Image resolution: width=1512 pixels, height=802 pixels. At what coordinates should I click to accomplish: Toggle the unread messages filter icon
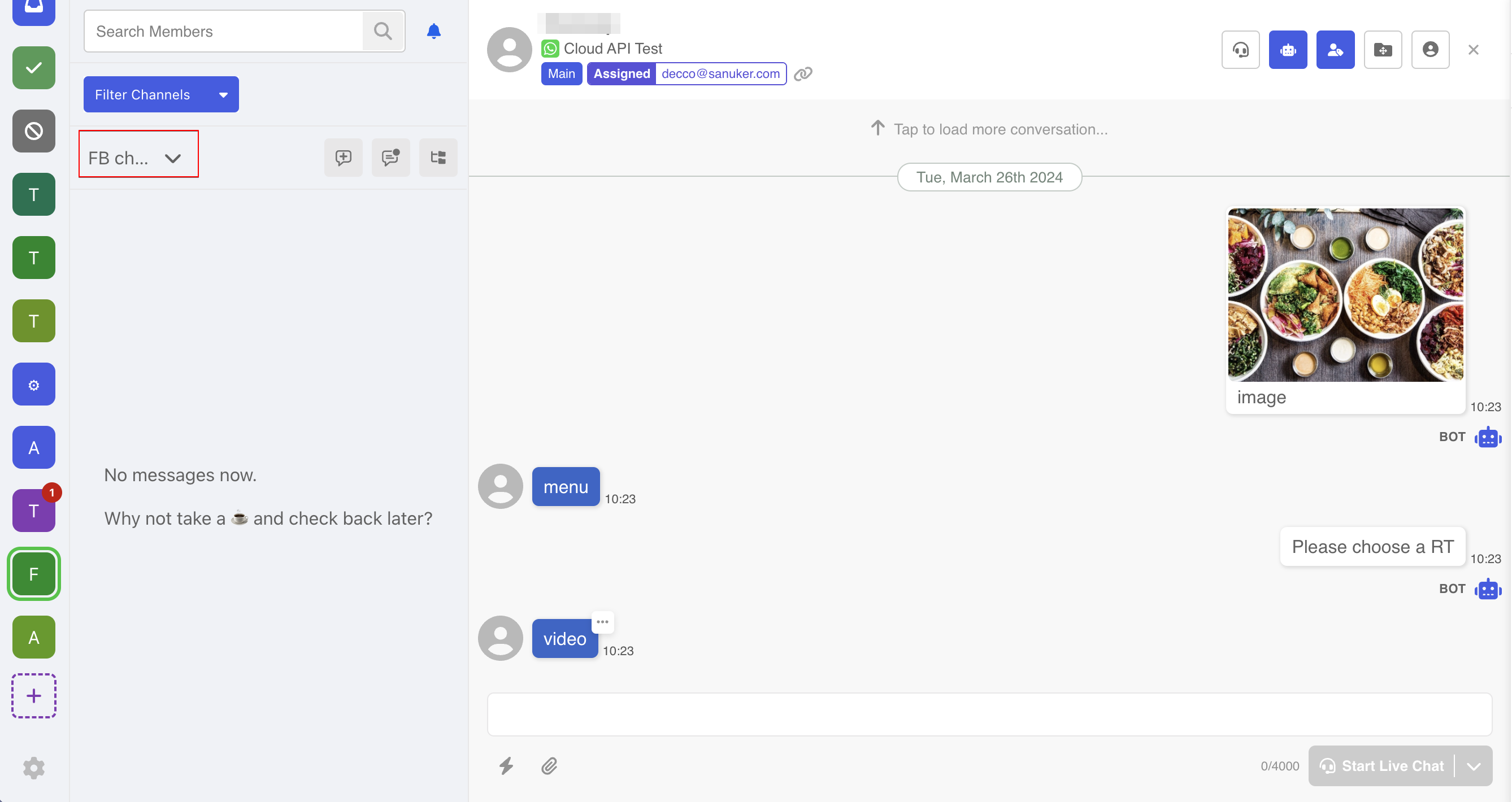coord(390,157)
